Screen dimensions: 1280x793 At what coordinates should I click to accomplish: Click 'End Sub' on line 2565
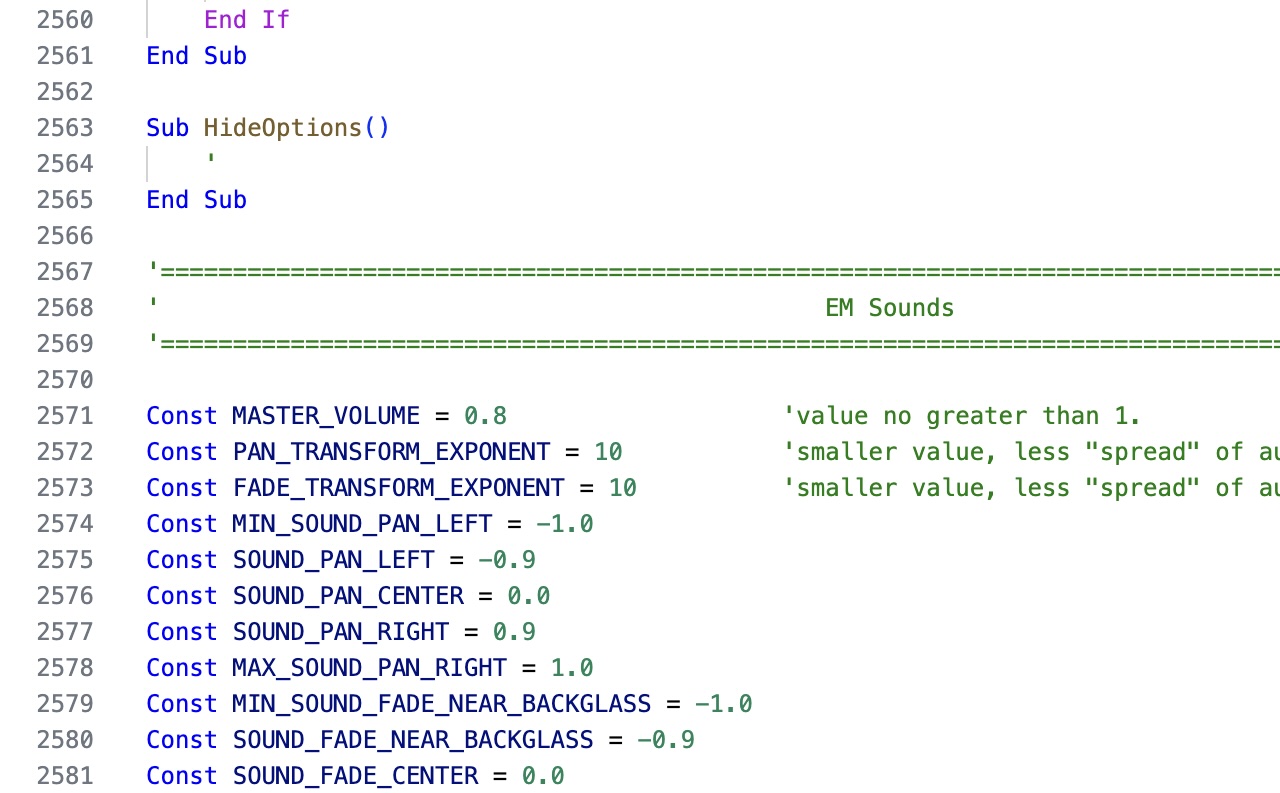pos(197,200)
